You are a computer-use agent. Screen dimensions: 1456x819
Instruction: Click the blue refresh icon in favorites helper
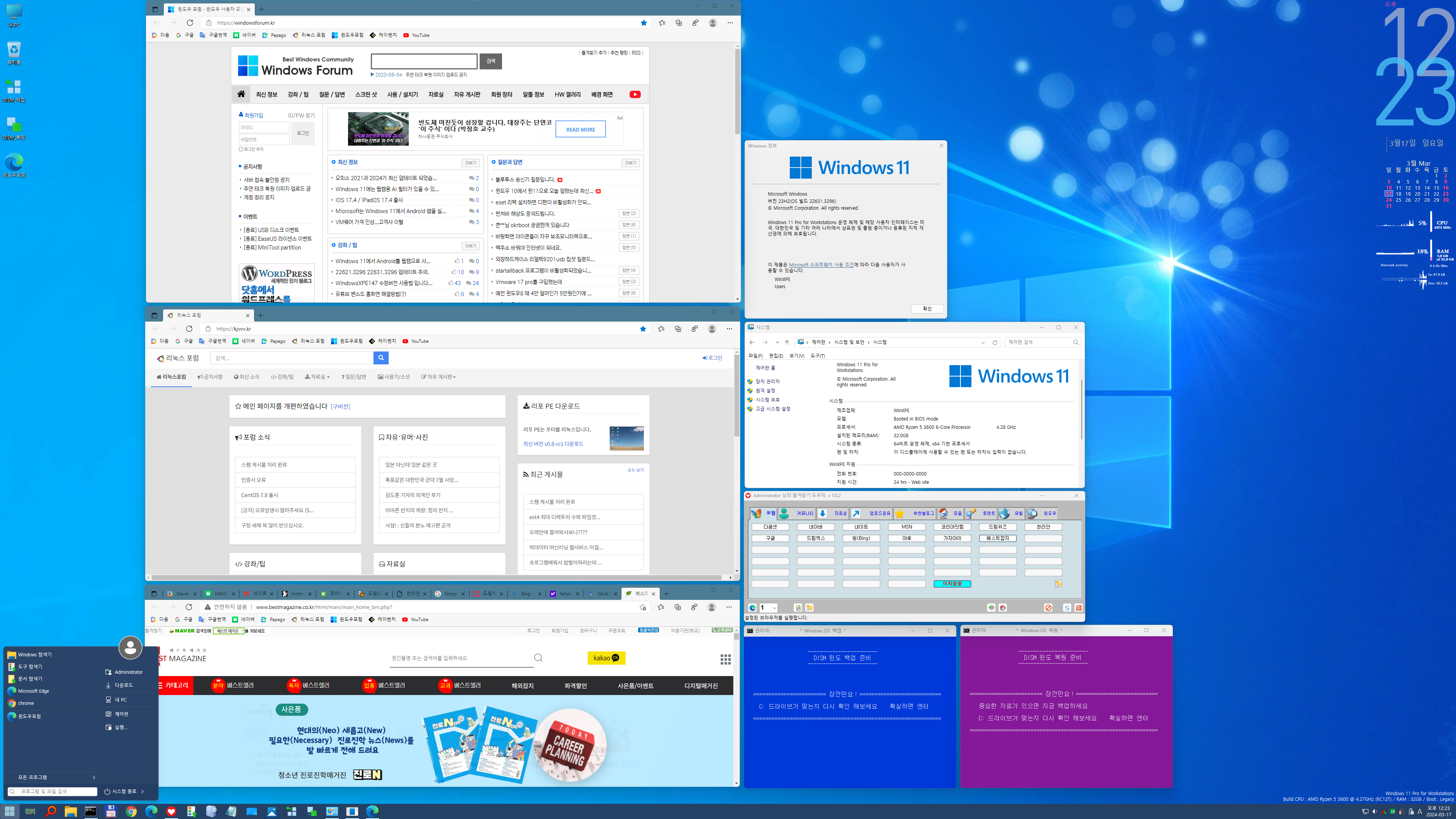coord(1067,607)
